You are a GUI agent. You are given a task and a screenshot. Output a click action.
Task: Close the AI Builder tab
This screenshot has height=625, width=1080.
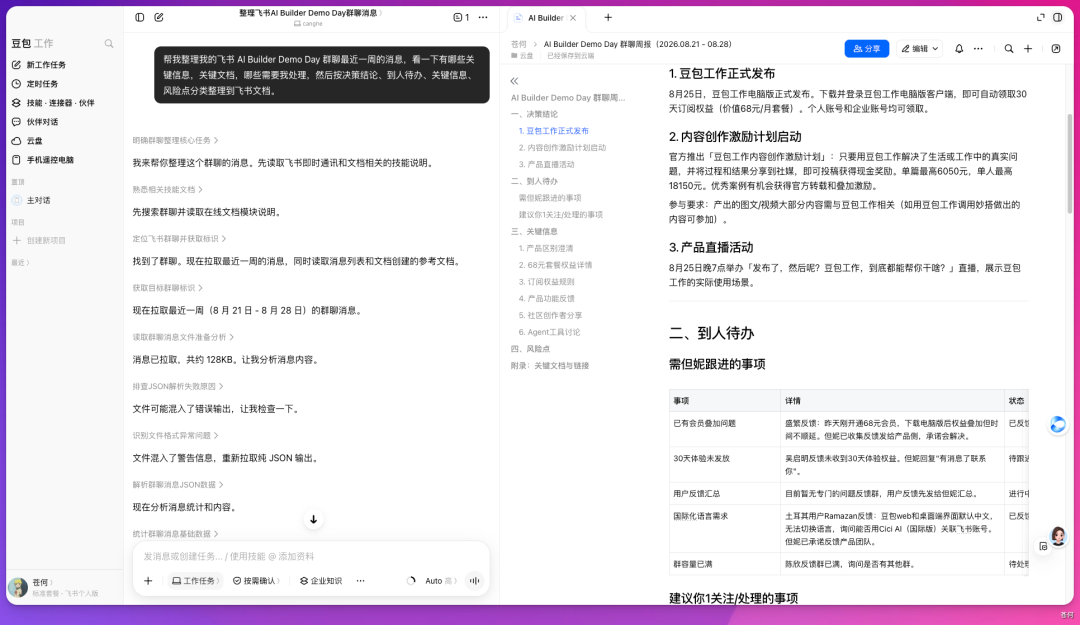pyautogui.click(x=573, y=18)
